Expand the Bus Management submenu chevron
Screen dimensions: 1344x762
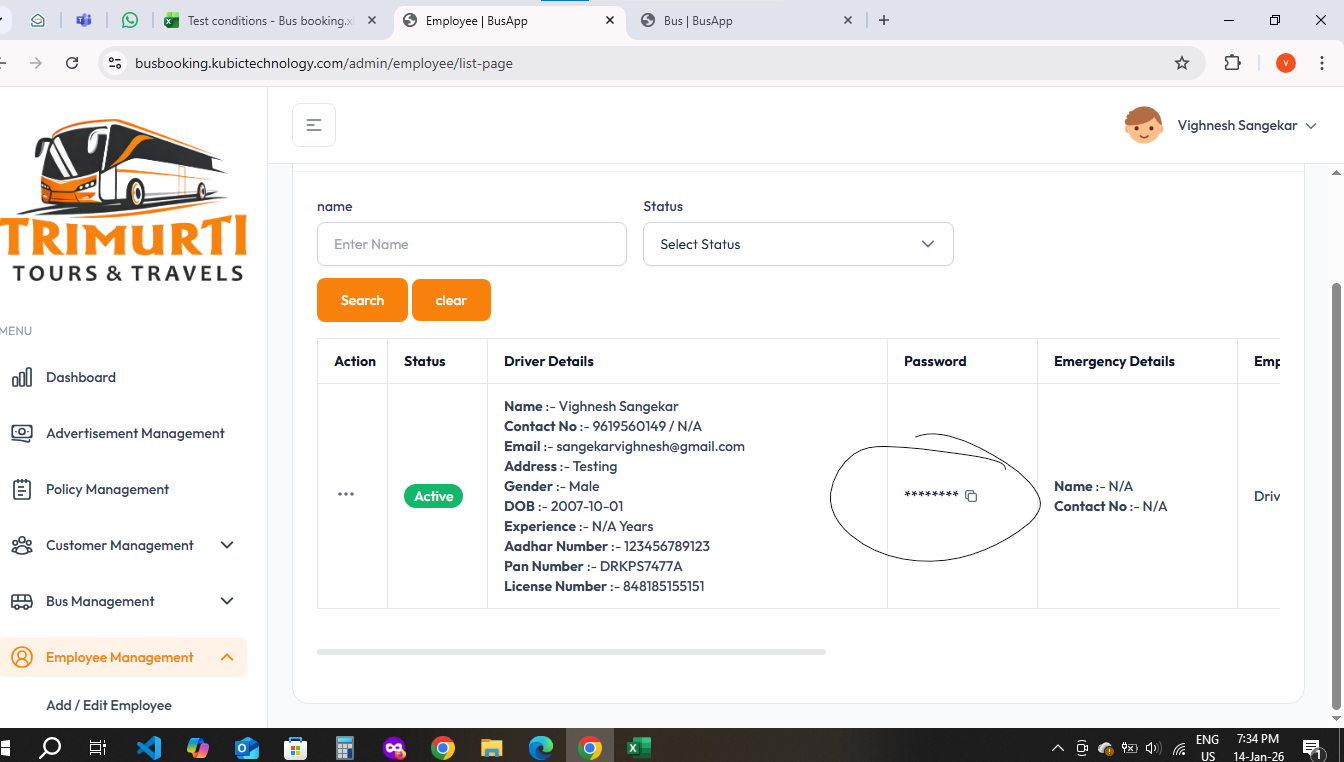pos(227,601)
